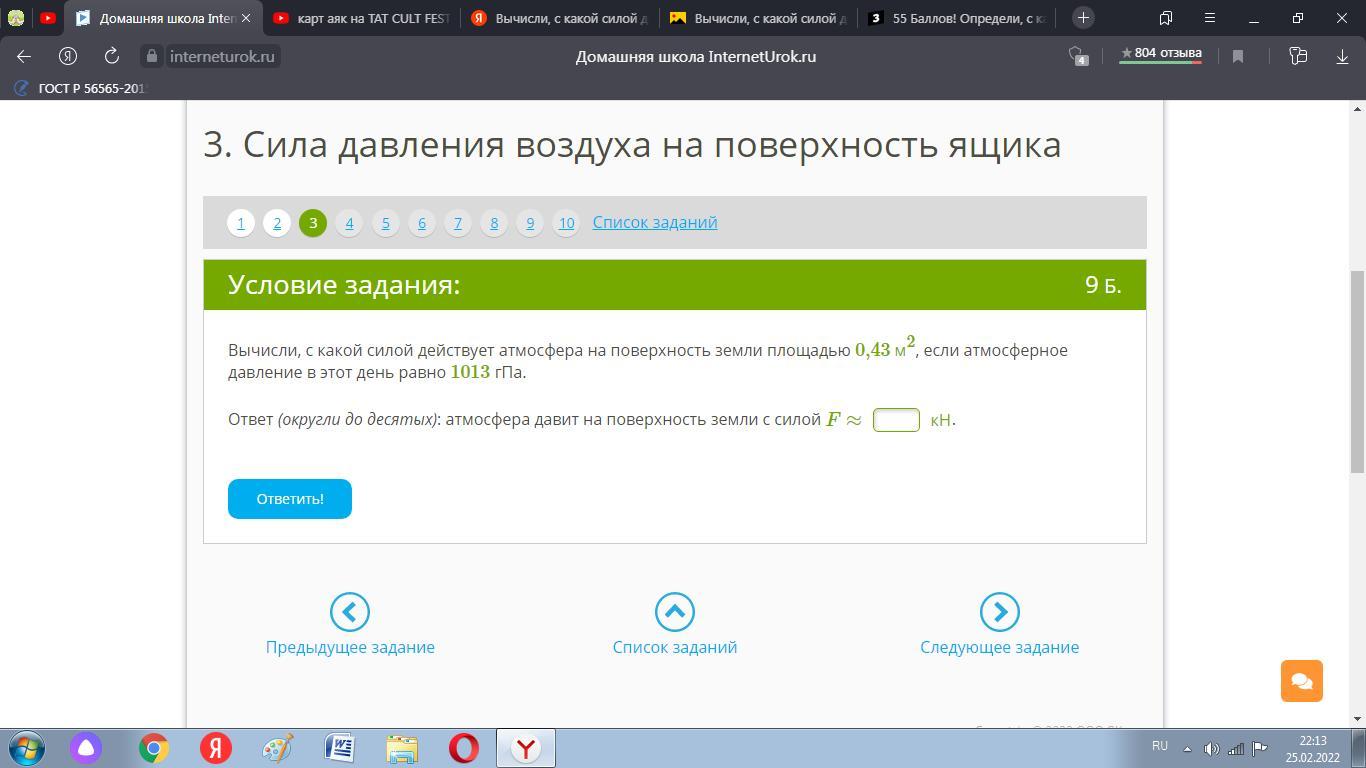Viewport: 1366px width, 768px height.
Task: Go to task number 8
Action: pyautogui.click(x=493, y=223)
